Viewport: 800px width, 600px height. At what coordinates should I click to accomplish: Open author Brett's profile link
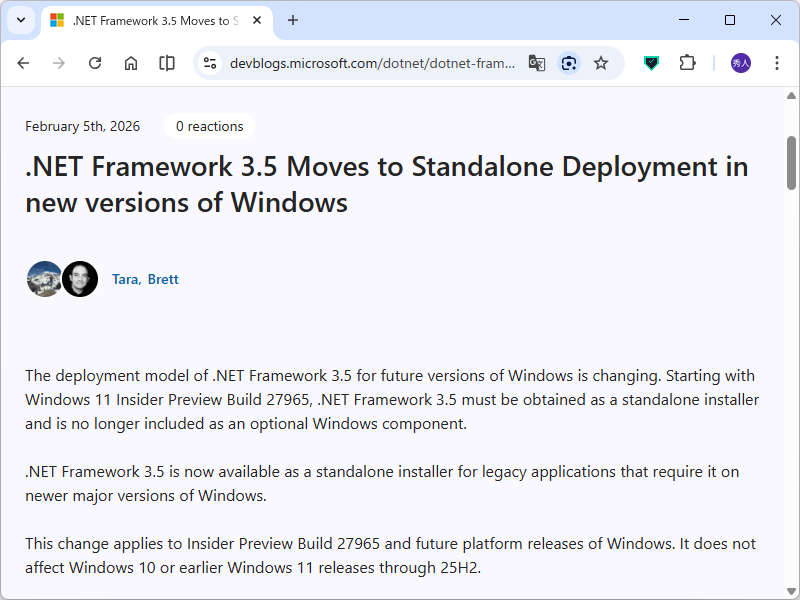[x=163, y=279]
